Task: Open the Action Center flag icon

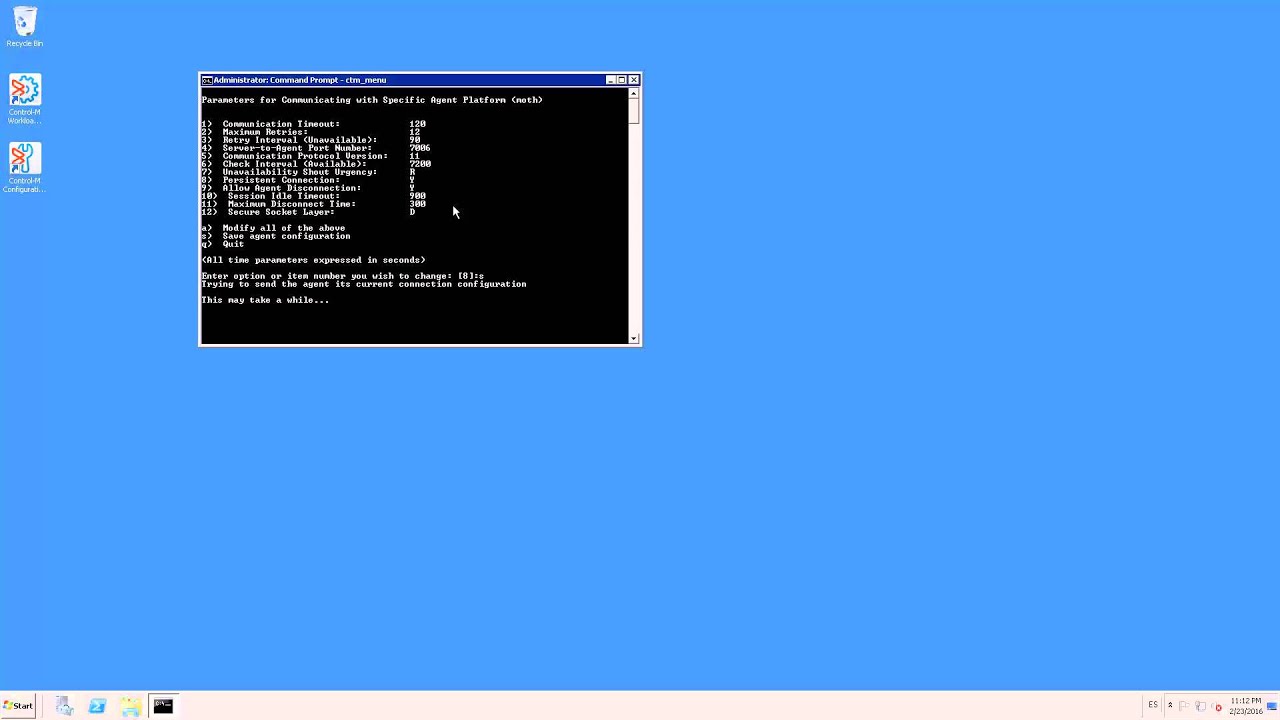Action: [x=1184, y=706]
